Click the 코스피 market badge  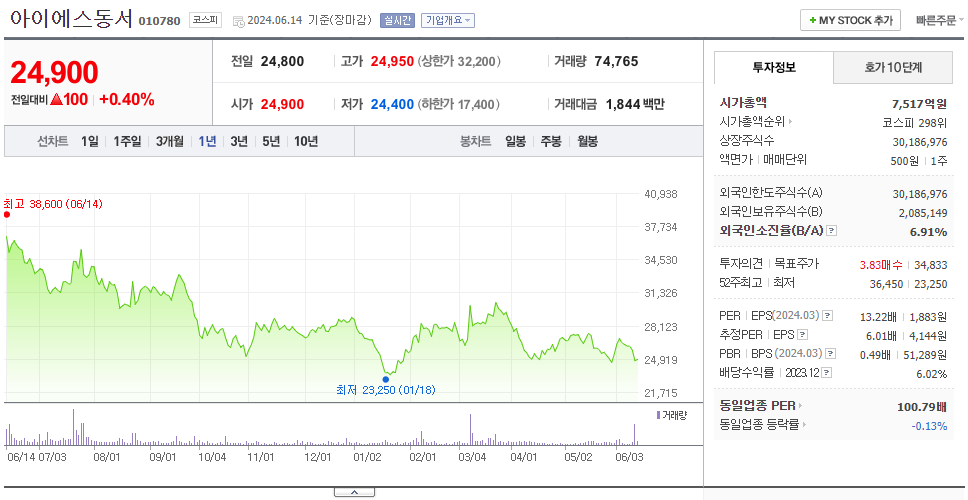click(x=206, y=20)
